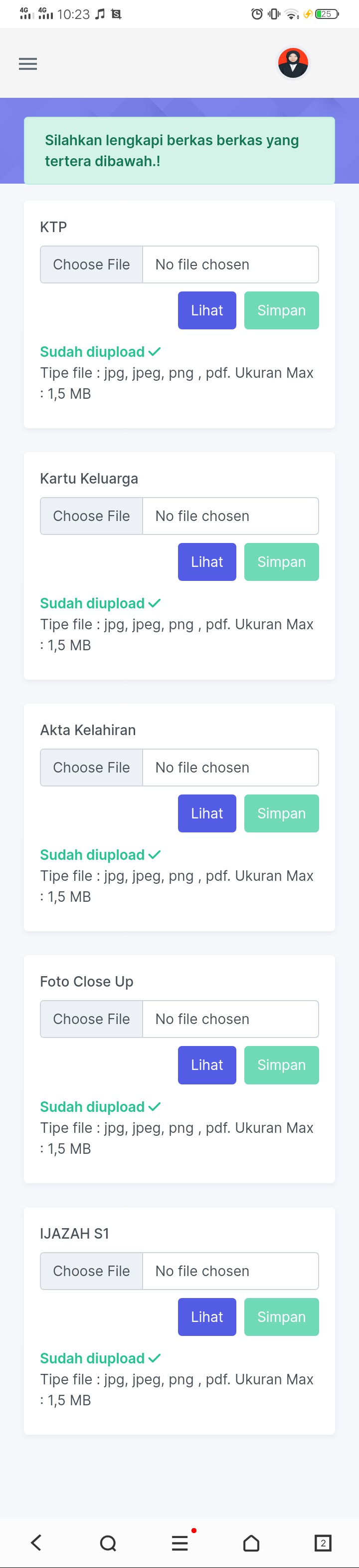View the uploaded Foto Close Up
This screenshot has width=359, height=1568.
tap(207, 1064)
